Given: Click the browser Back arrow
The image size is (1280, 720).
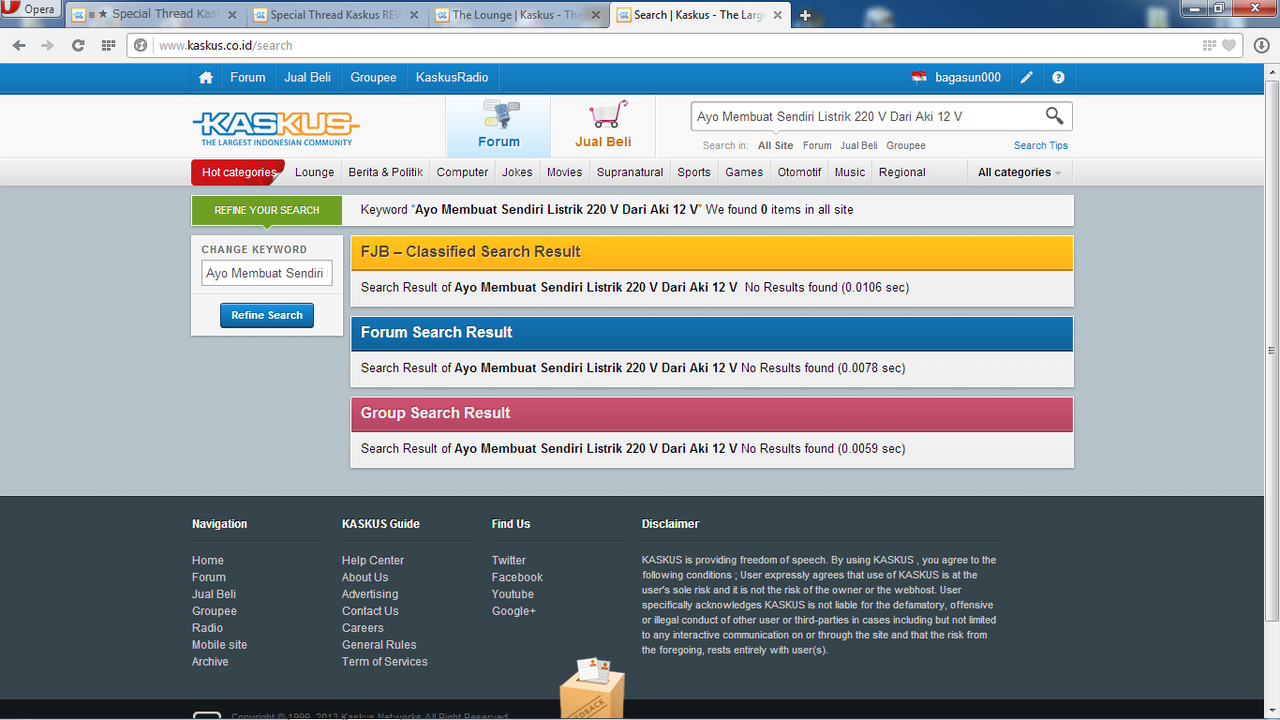Looking at the screenshot, I should pos(19,45).
